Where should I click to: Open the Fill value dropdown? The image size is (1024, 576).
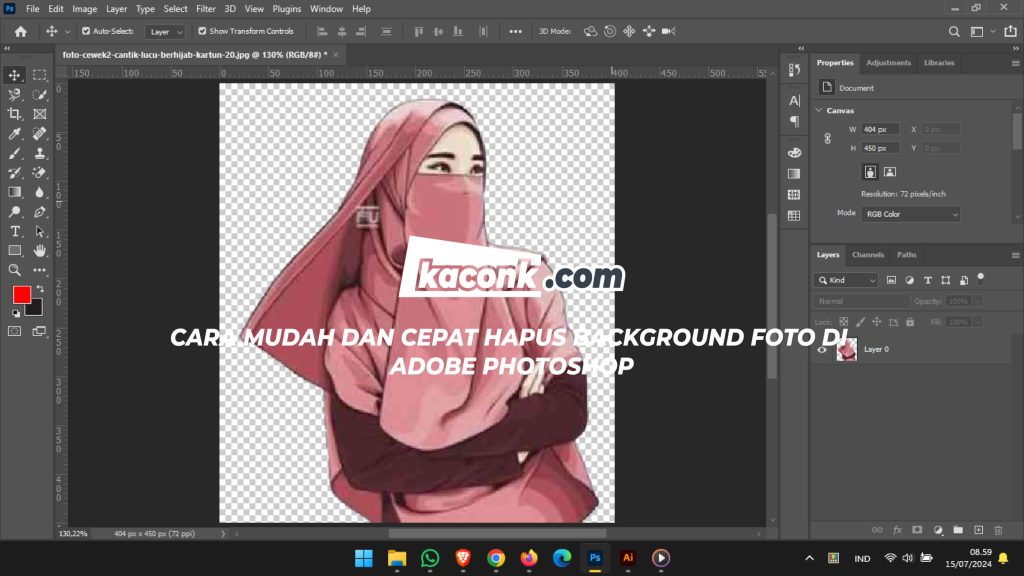pos(978,322)
